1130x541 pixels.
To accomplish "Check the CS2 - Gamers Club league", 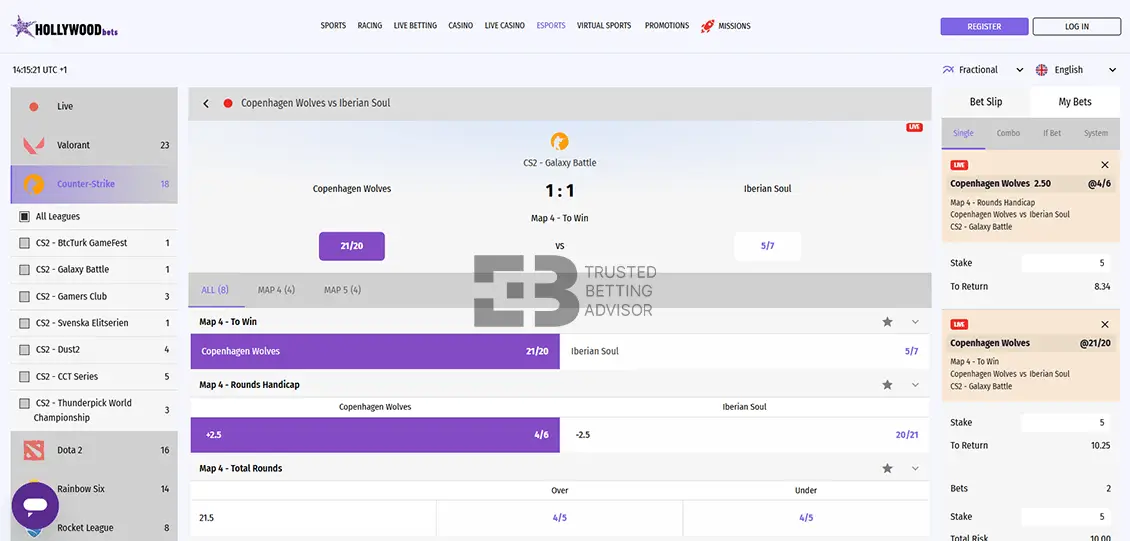I will coord(24,297).
